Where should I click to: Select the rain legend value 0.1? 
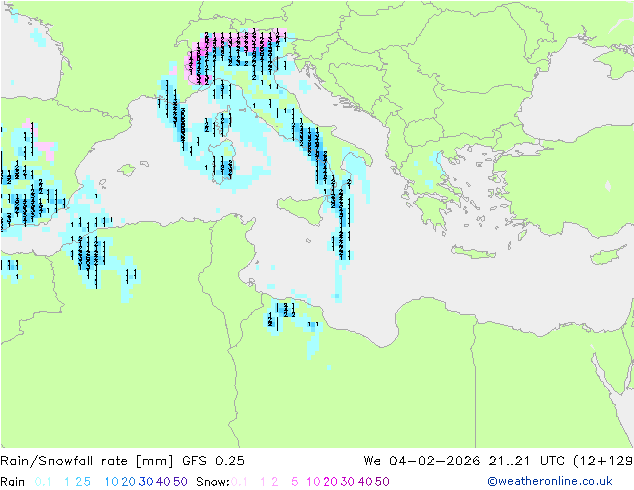pos(43,482)
